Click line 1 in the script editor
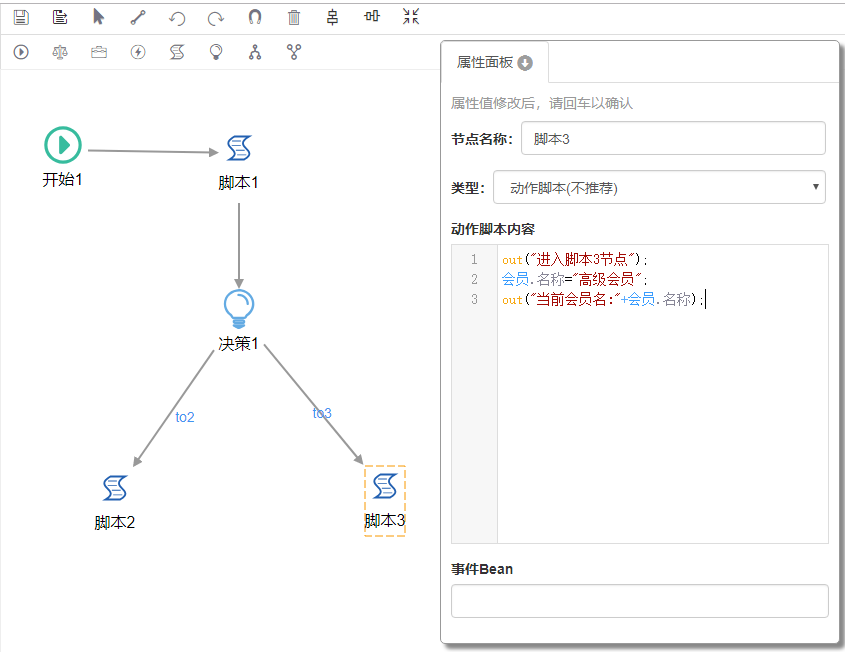This screenshot has width=845, height=652. pyautogui.click(x=574, y=260)
